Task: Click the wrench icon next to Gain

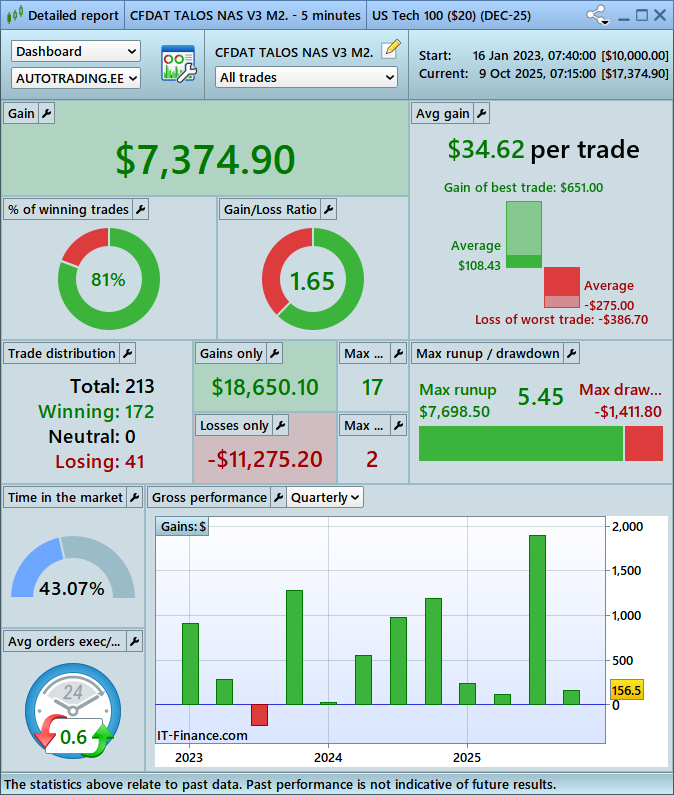Action: coord(47,114)
